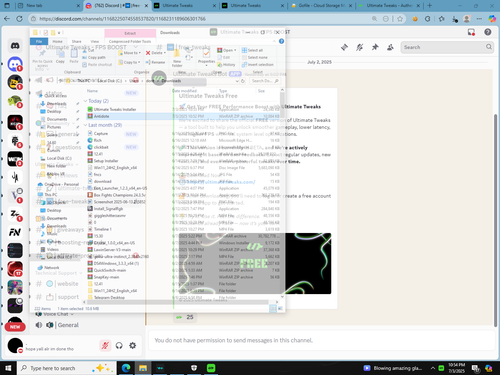
Task: Click Invert selection in ribbon
Action: [258, 65]
